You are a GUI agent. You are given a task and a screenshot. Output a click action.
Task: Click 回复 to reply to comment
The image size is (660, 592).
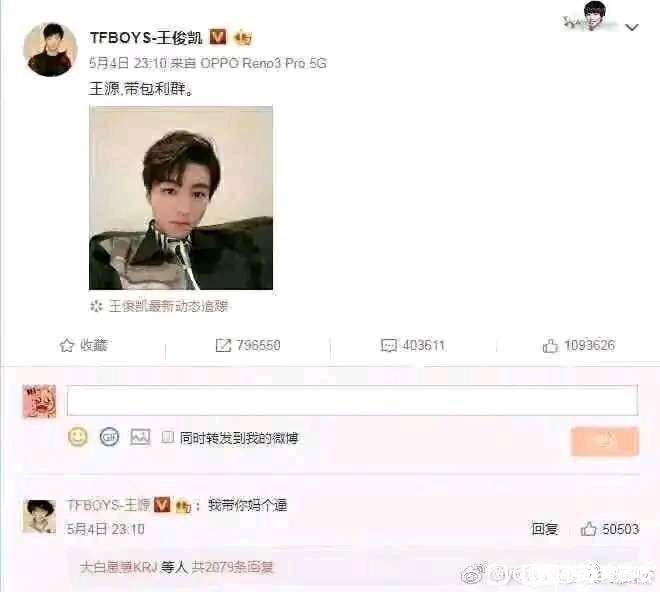point(545,529)
